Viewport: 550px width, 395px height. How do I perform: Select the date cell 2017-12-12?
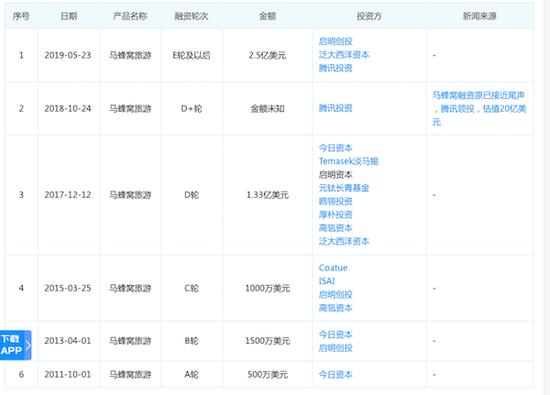68,195
